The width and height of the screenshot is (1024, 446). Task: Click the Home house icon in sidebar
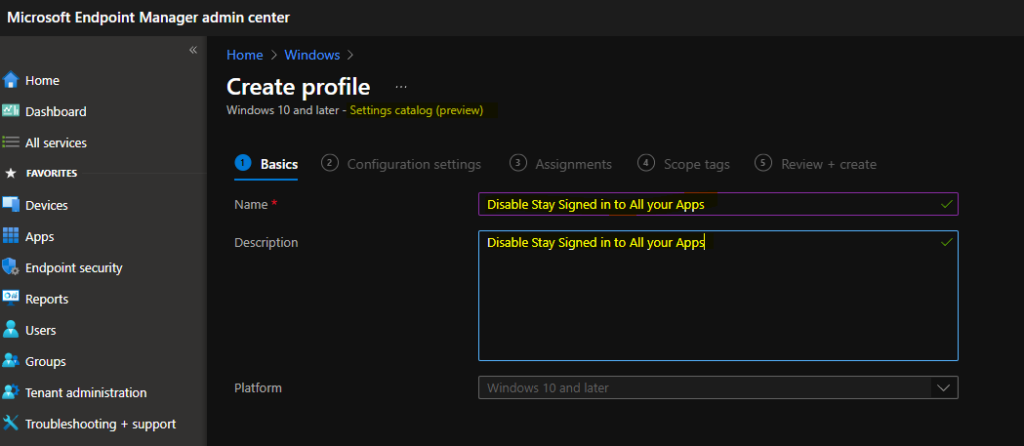[10, 80]
